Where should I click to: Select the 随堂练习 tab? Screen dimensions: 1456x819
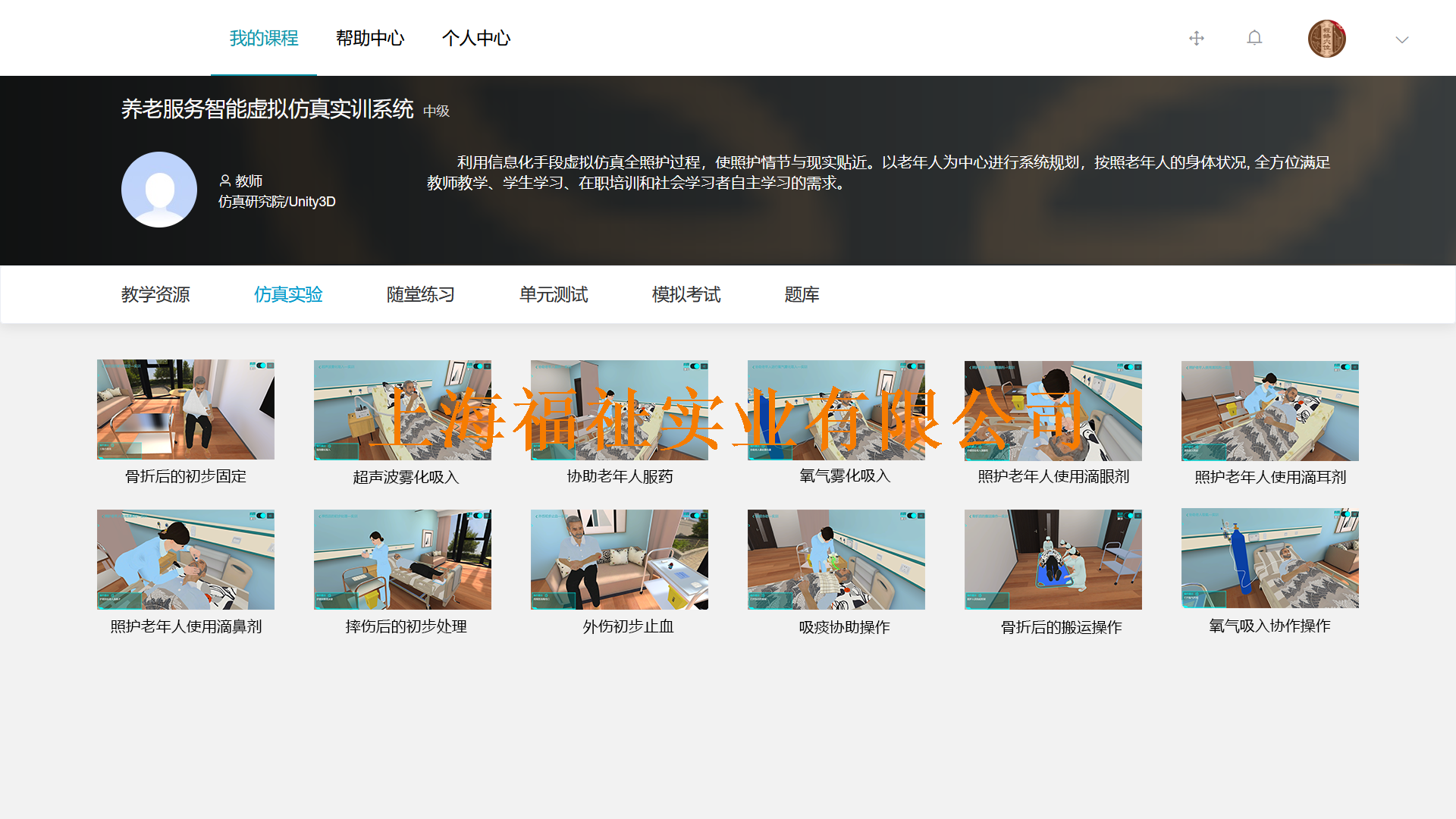pyautogui.click(x=421, y=294)
